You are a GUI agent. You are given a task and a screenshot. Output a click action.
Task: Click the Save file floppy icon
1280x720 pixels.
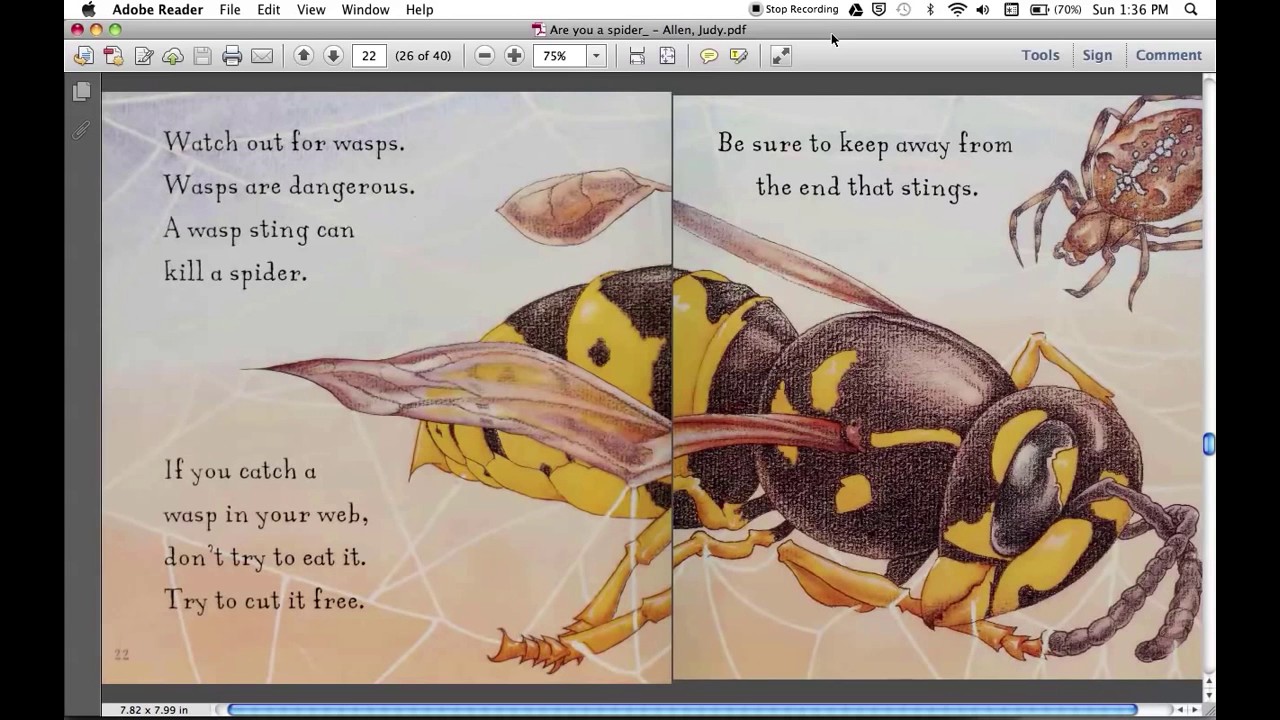point(203,56)
